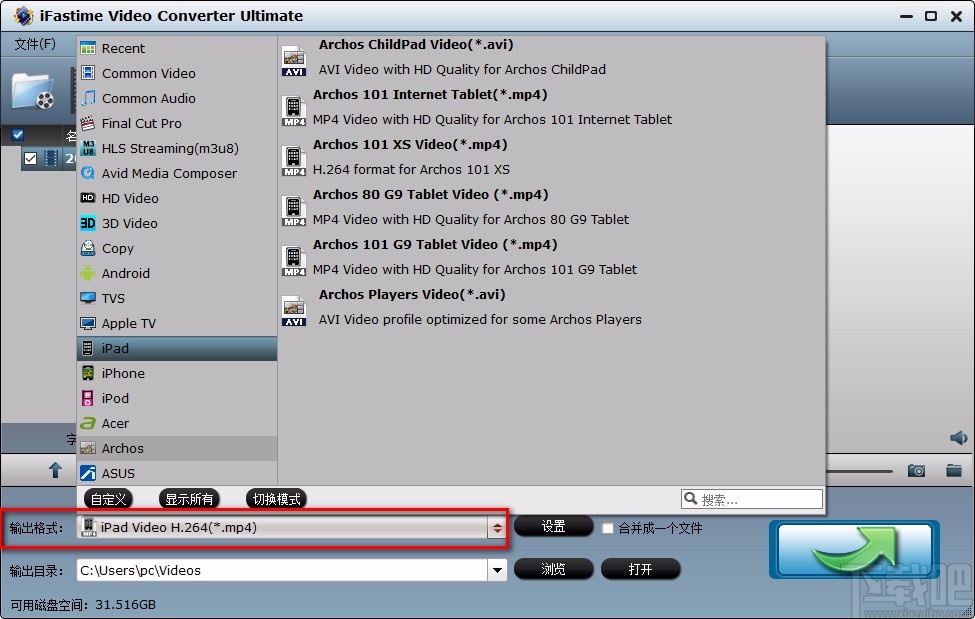Select the 3D Video category icon
975x619 pixels.
(88, 223)
